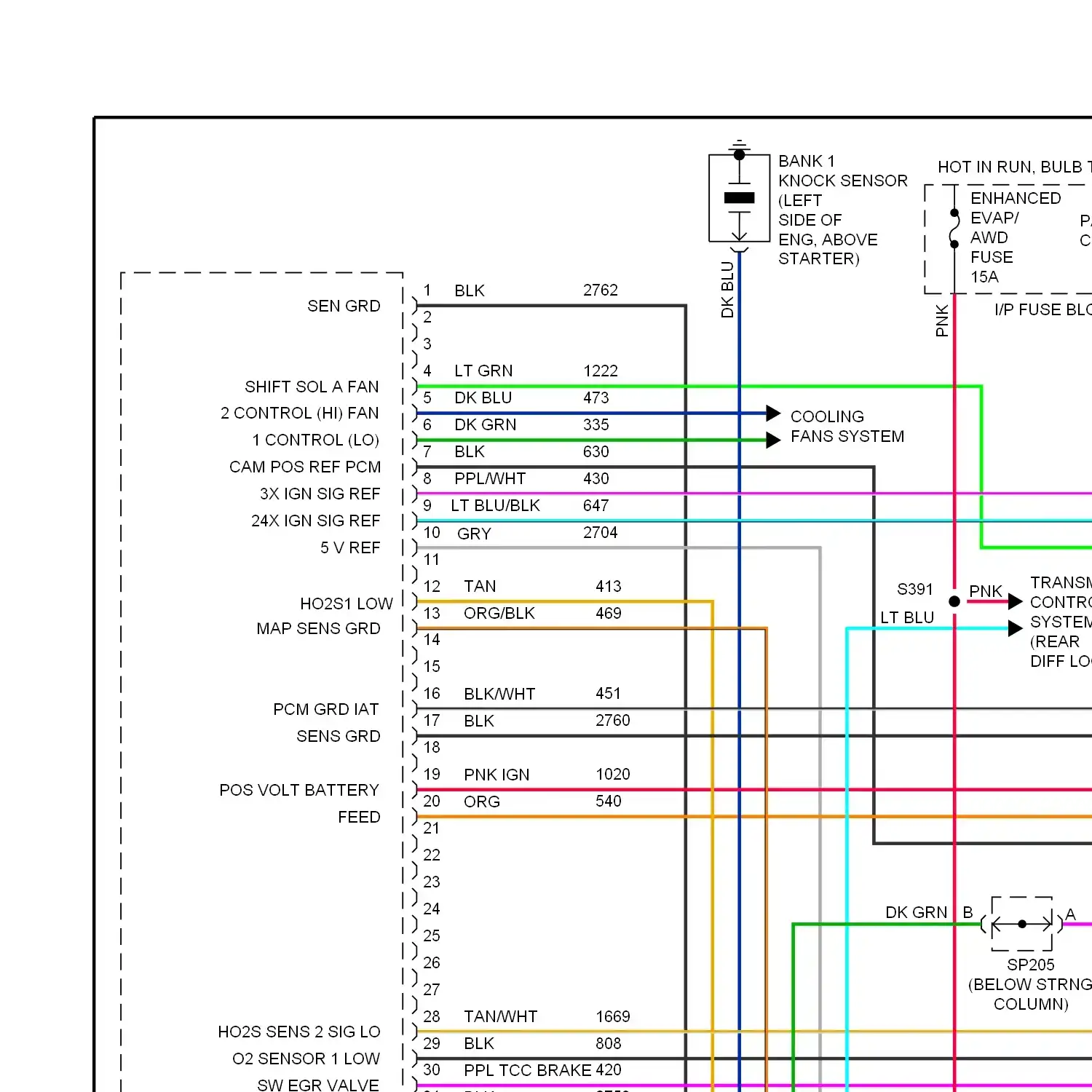Click the 'BANK 1 KNOCK SENSOR' text
This screenshot has width=1092, height=1092.
[843, 170]
